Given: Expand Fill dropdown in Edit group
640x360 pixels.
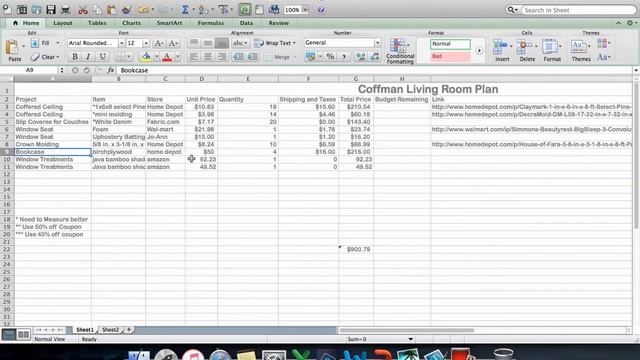Looking at the screenshot, I should pos(58,43).
